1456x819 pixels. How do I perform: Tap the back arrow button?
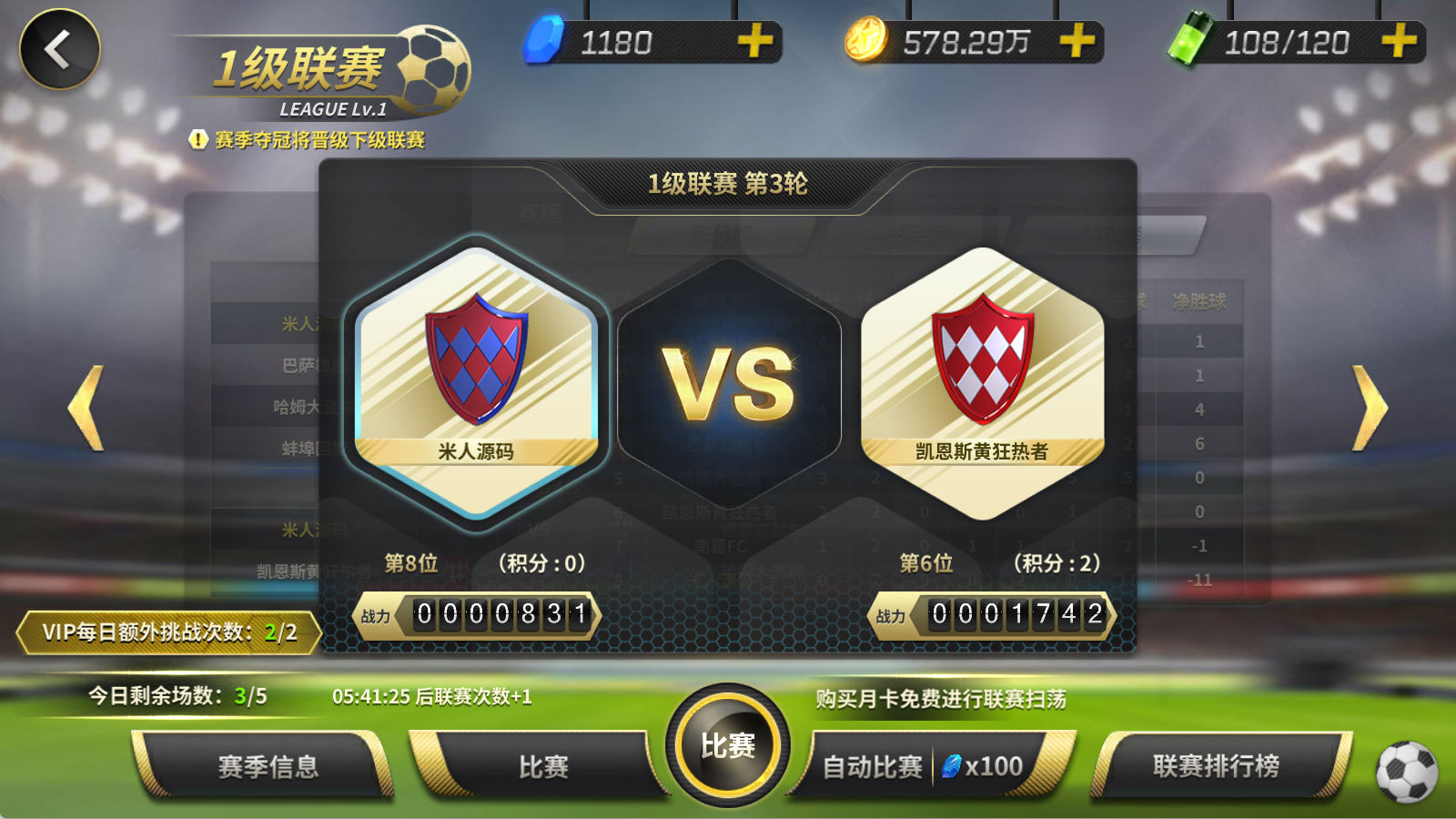click(60, 49)
